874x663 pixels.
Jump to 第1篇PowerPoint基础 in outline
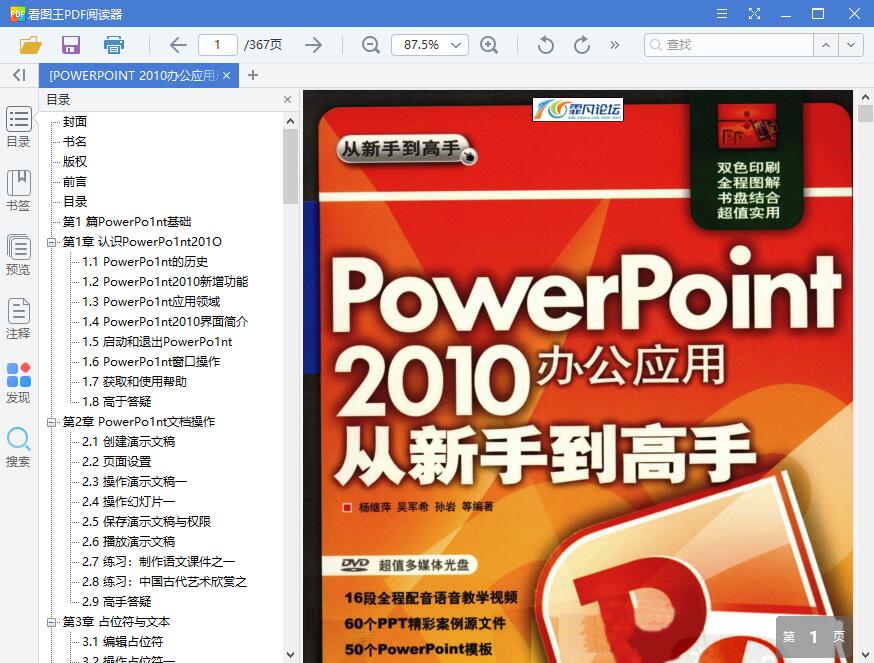click(127, 222)
